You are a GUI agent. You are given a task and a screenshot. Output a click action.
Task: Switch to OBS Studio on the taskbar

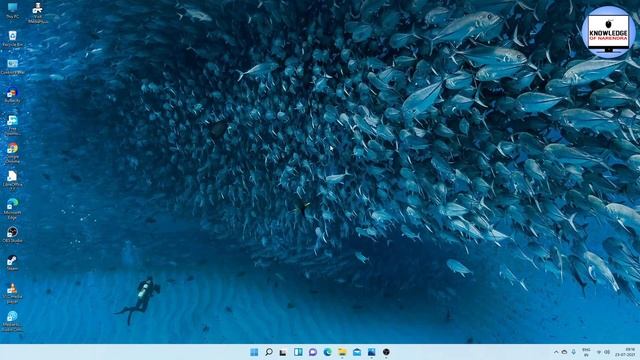[386, 352]
